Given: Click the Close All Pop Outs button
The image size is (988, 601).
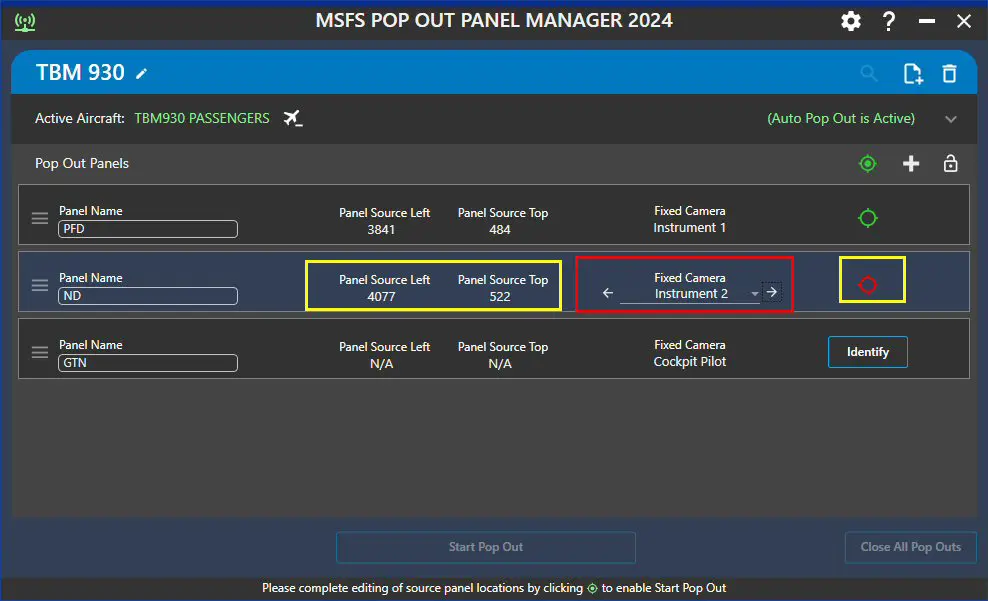Looking at the screenshot, I should [x=910, y=547].
